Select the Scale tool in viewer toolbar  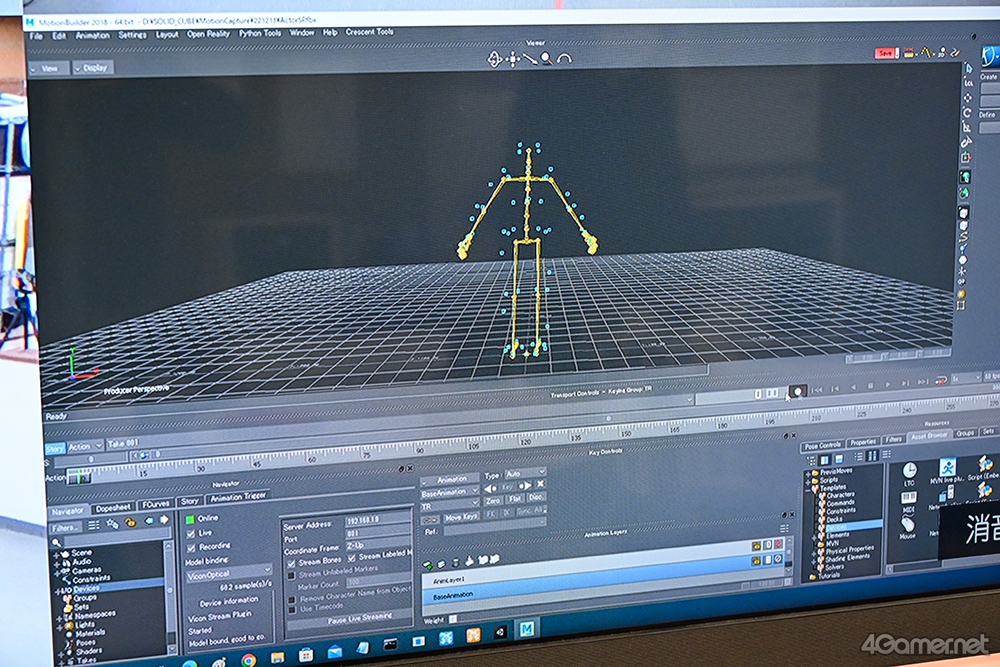pos(967,128)
